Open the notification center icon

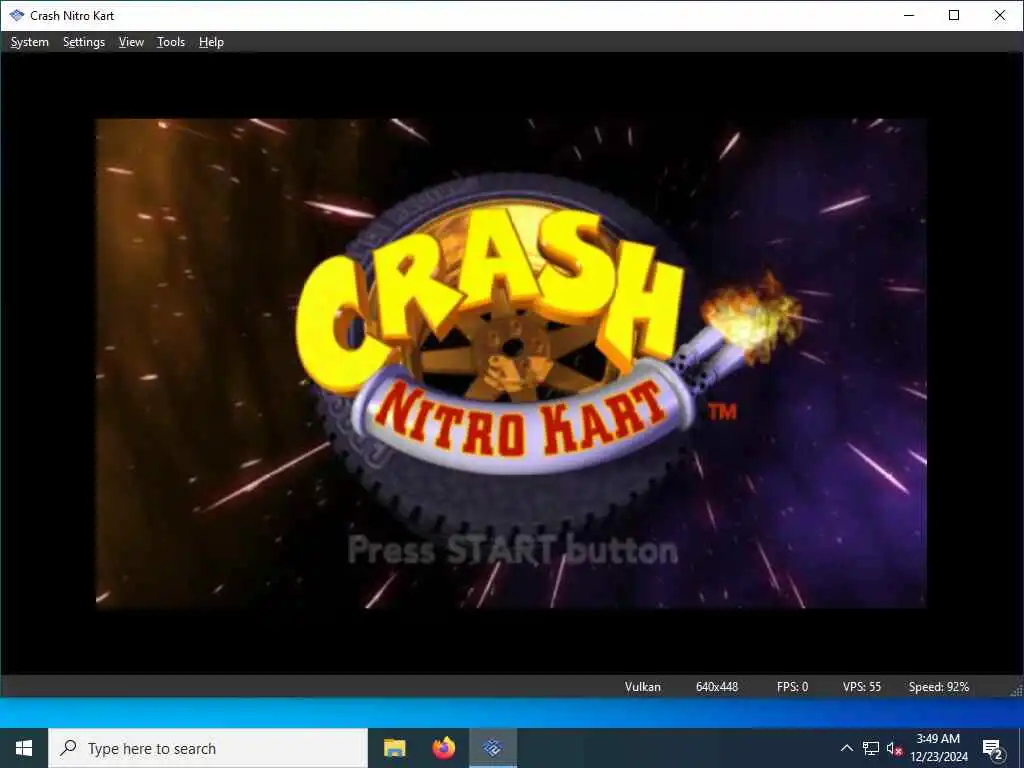click(992, 748)
